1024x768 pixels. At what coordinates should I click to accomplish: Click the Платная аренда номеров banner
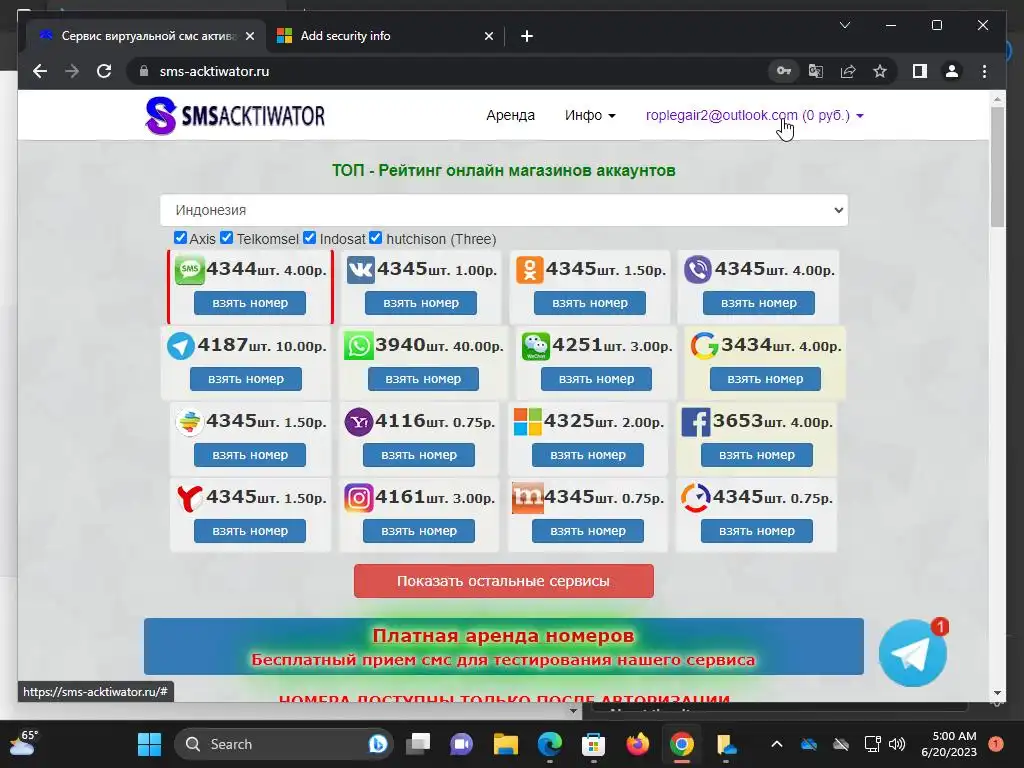504,647
